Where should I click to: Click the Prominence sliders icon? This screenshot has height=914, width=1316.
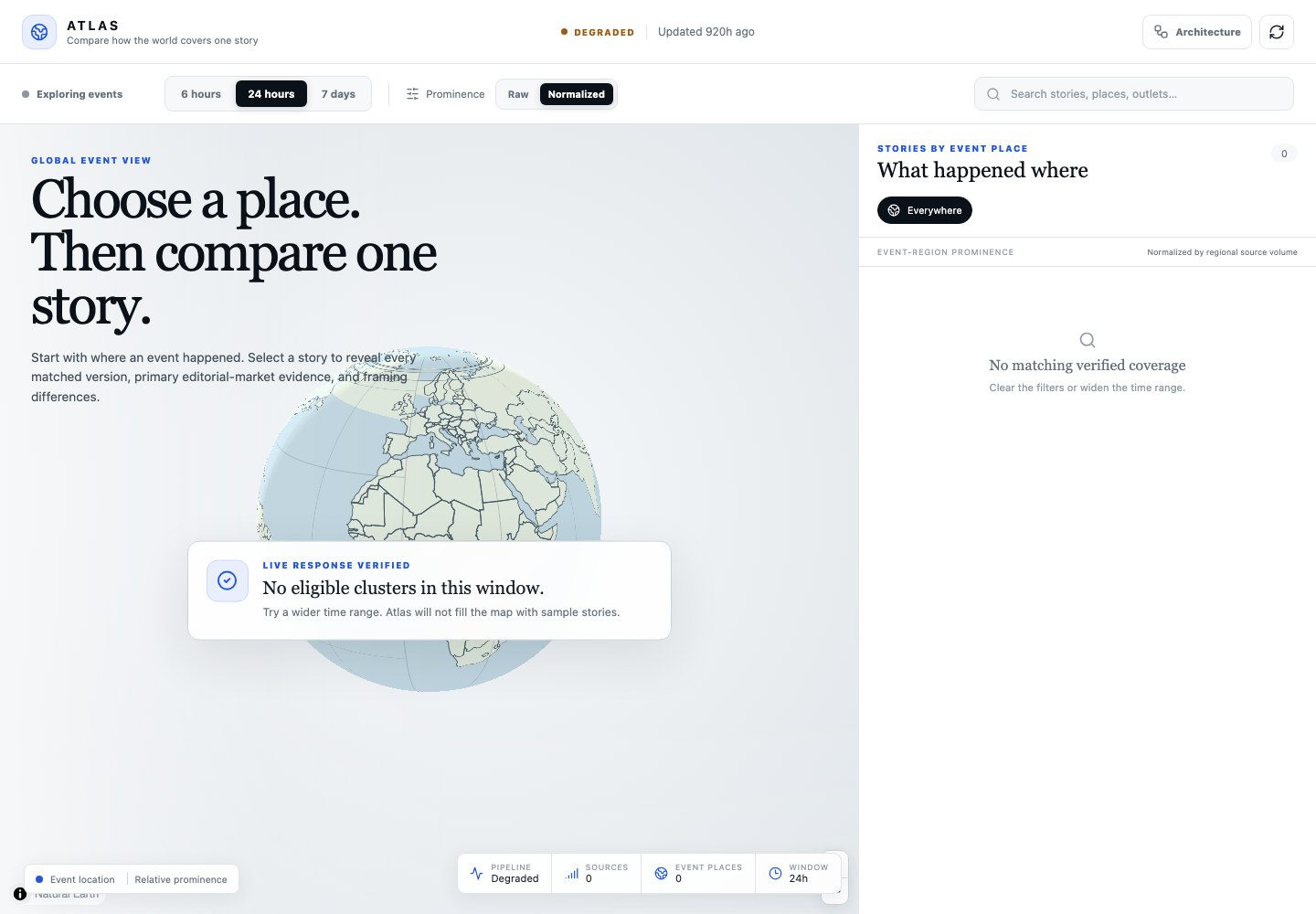tap(413, 94)
